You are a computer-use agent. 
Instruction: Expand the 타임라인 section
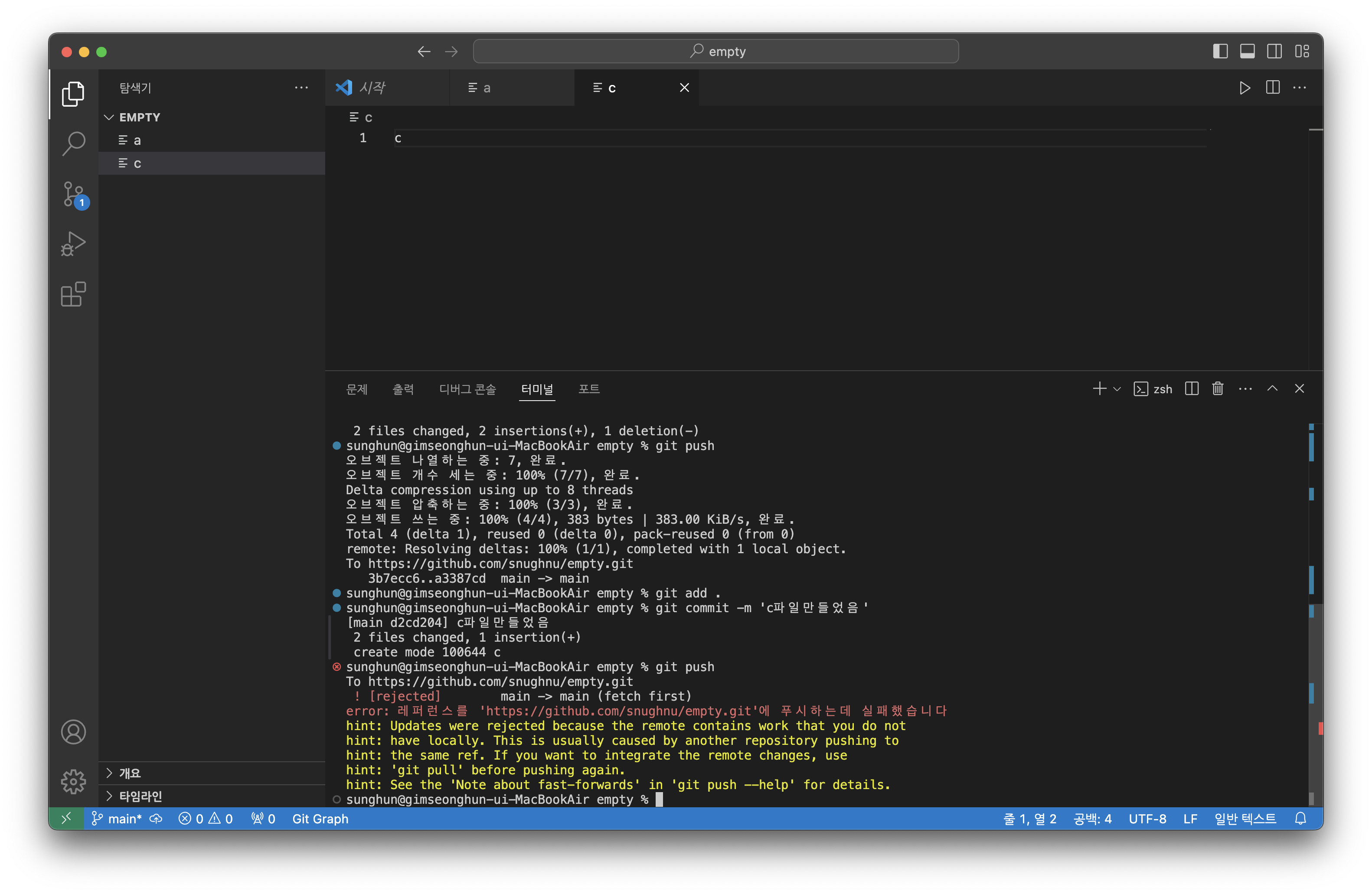coord(140,796)
